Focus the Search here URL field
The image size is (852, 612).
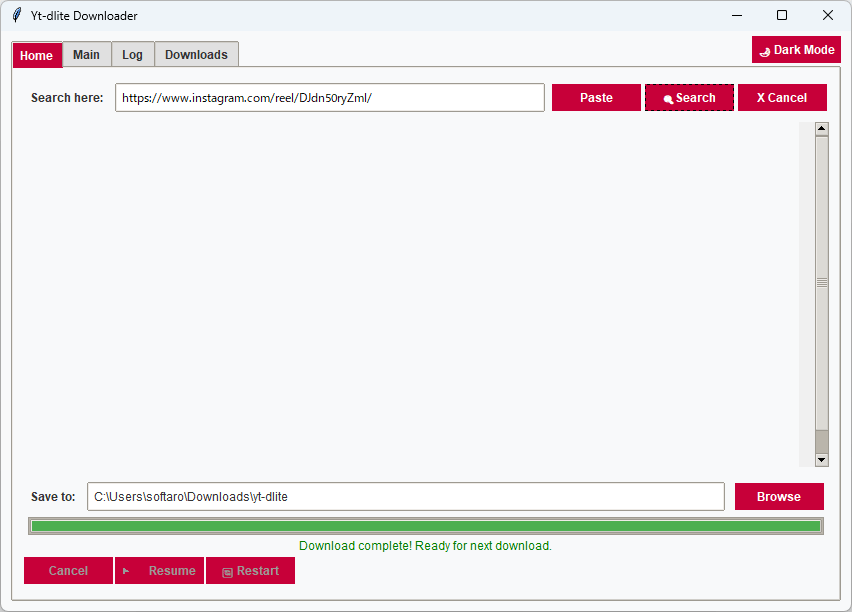tap(330, 98)
